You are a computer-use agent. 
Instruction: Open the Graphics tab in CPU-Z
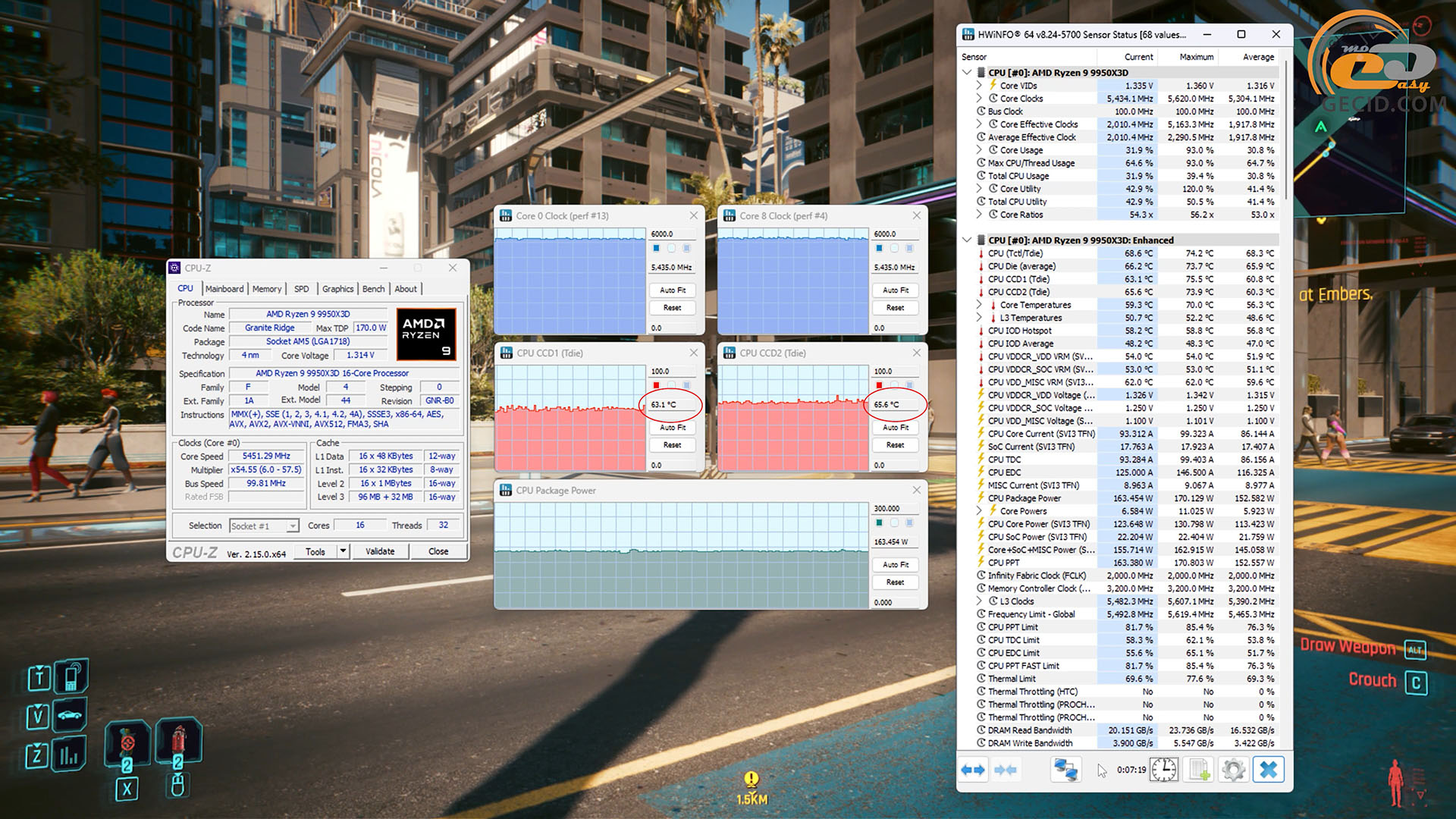click(x=338, y=289)
